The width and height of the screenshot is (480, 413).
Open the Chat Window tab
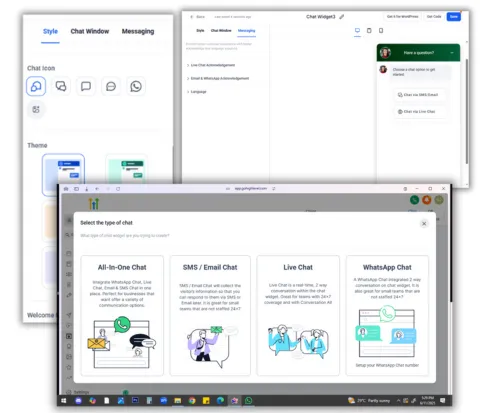click(90, 31)
